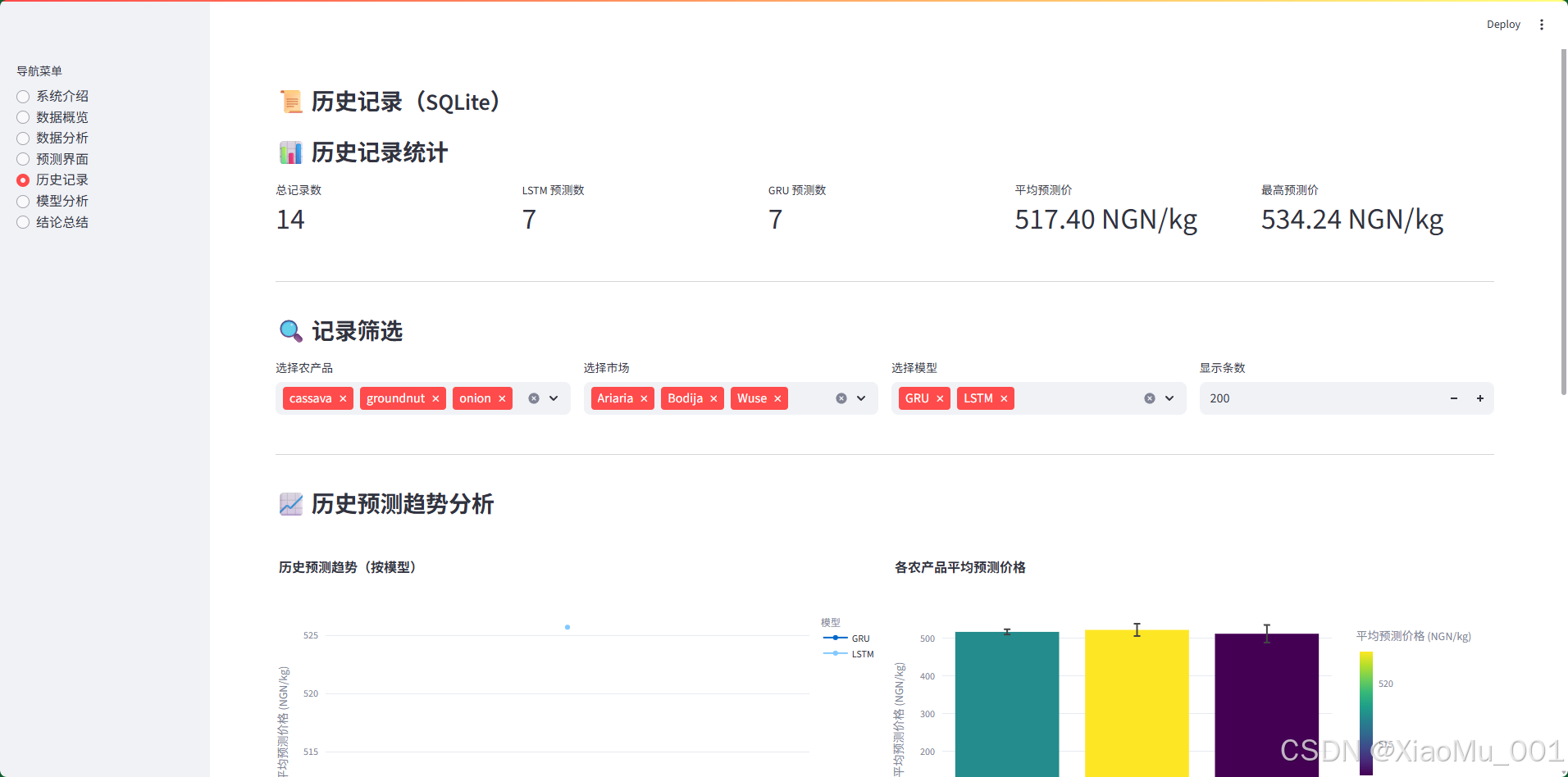Click the teal bar in price chart
The height and width of the screenshot is (777, 1568).
coord(1007,704)
